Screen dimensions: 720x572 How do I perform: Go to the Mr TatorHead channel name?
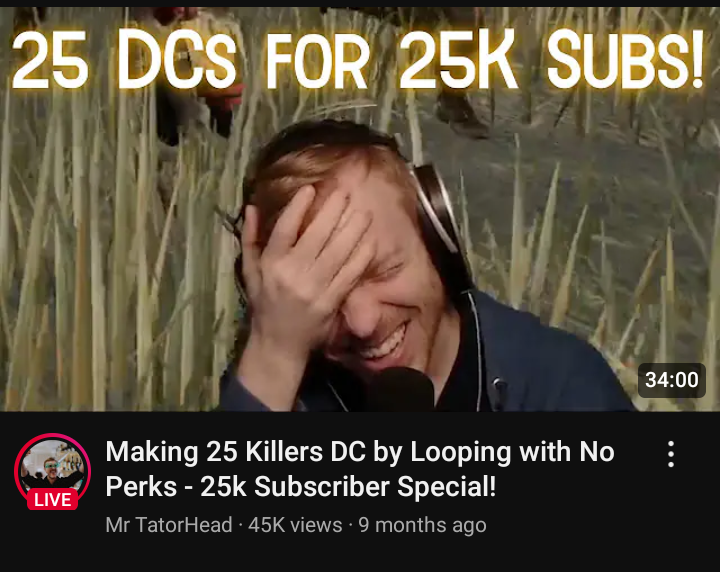(169, 525)
